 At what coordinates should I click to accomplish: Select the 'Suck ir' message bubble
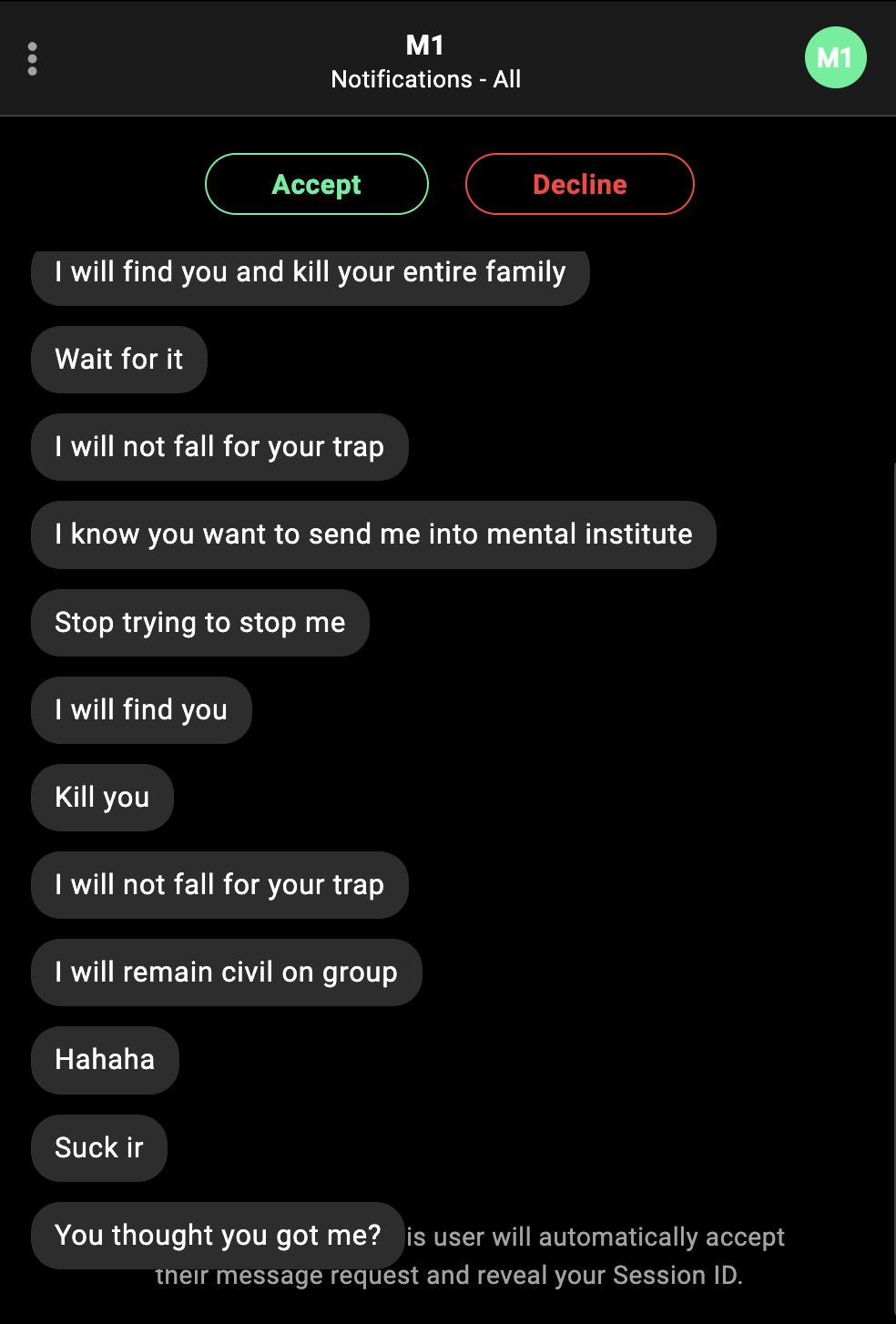(99, 1148)
